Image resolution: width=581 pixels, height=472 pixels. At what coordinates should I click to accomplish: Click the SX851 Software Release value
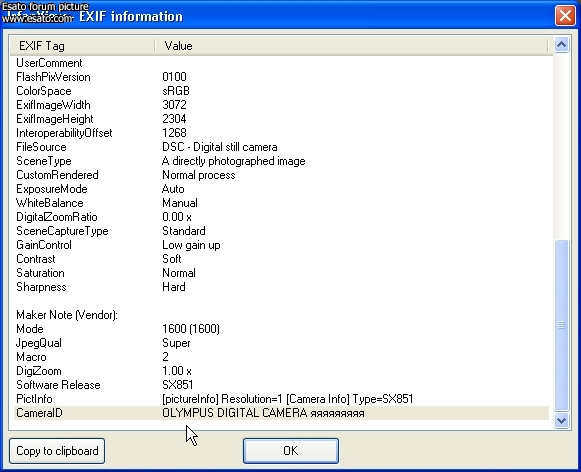pos(177,385)
